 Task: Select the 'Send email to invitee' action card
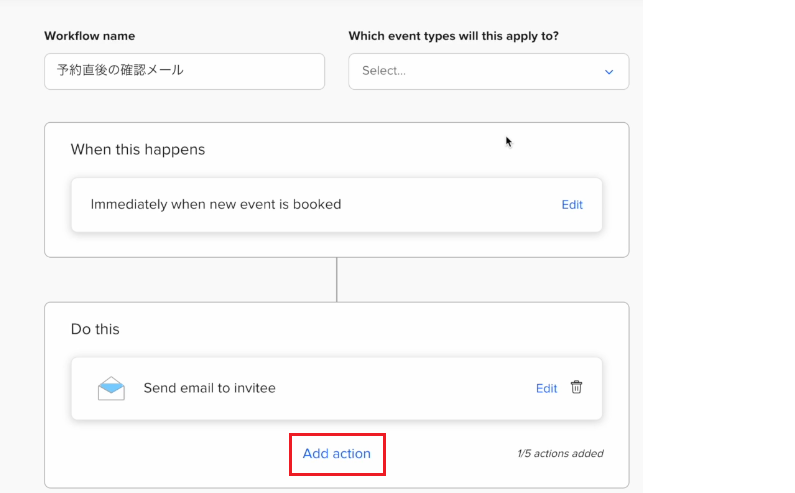[x=337, y=389]
